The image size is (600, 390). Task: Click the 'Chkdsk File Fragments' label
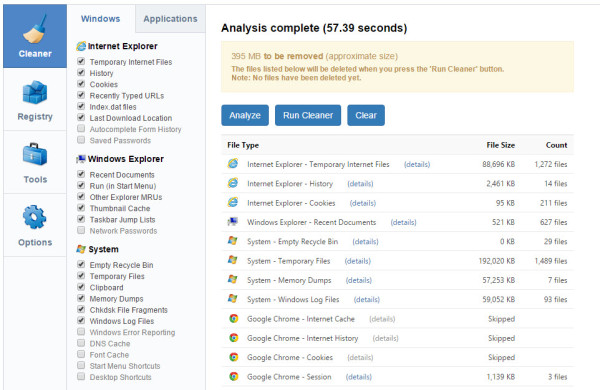(129, 310)
